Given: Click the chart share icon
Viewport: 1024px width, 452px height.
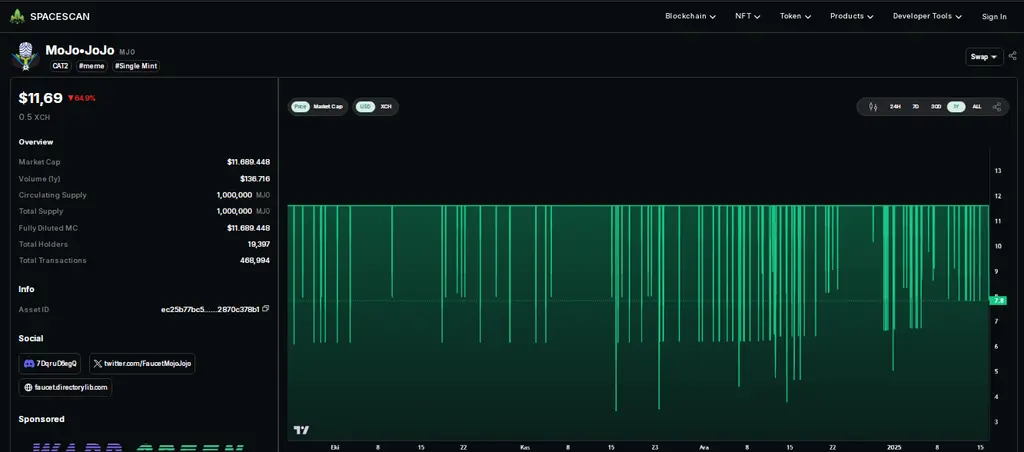Looking at the screenshot, I should [x=997, y=106].
